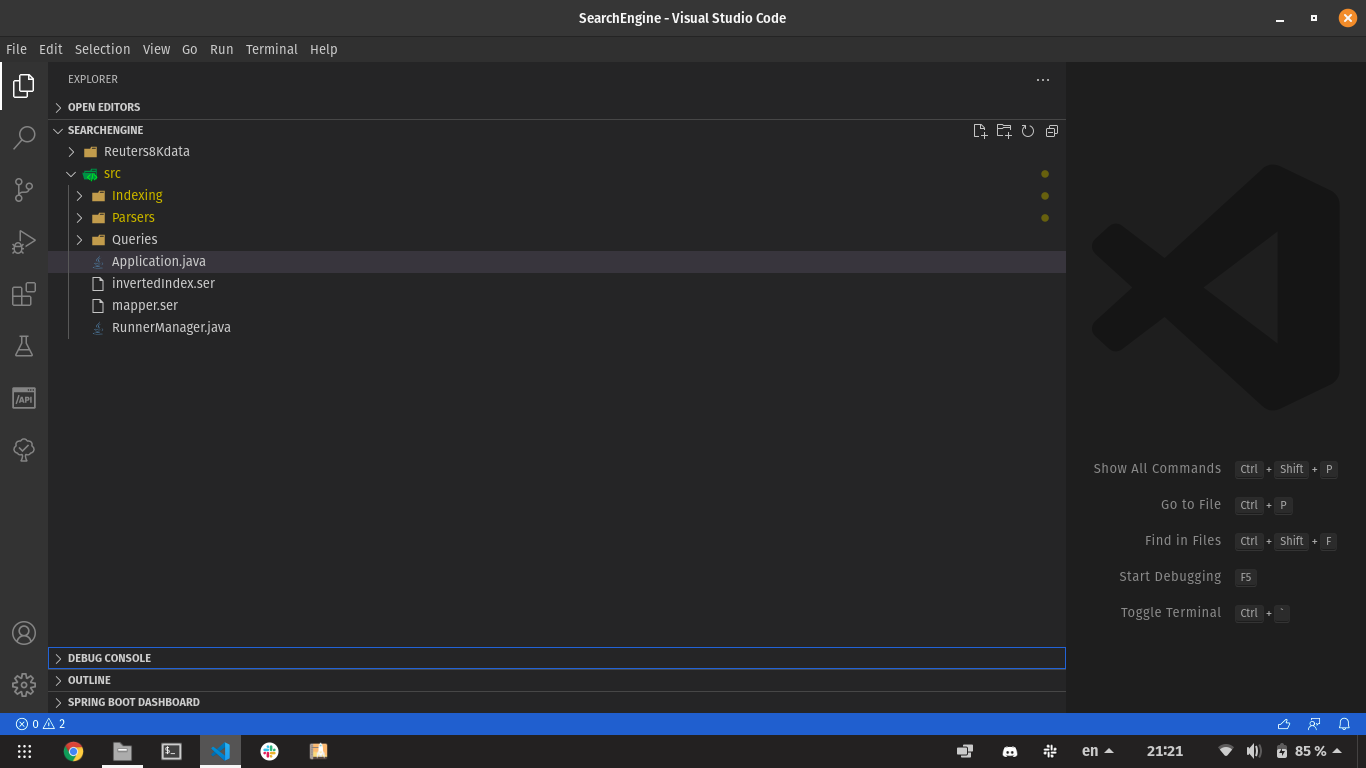1366x768 pixels.
Task: Open the Run menu
Action: pos(222,49)
